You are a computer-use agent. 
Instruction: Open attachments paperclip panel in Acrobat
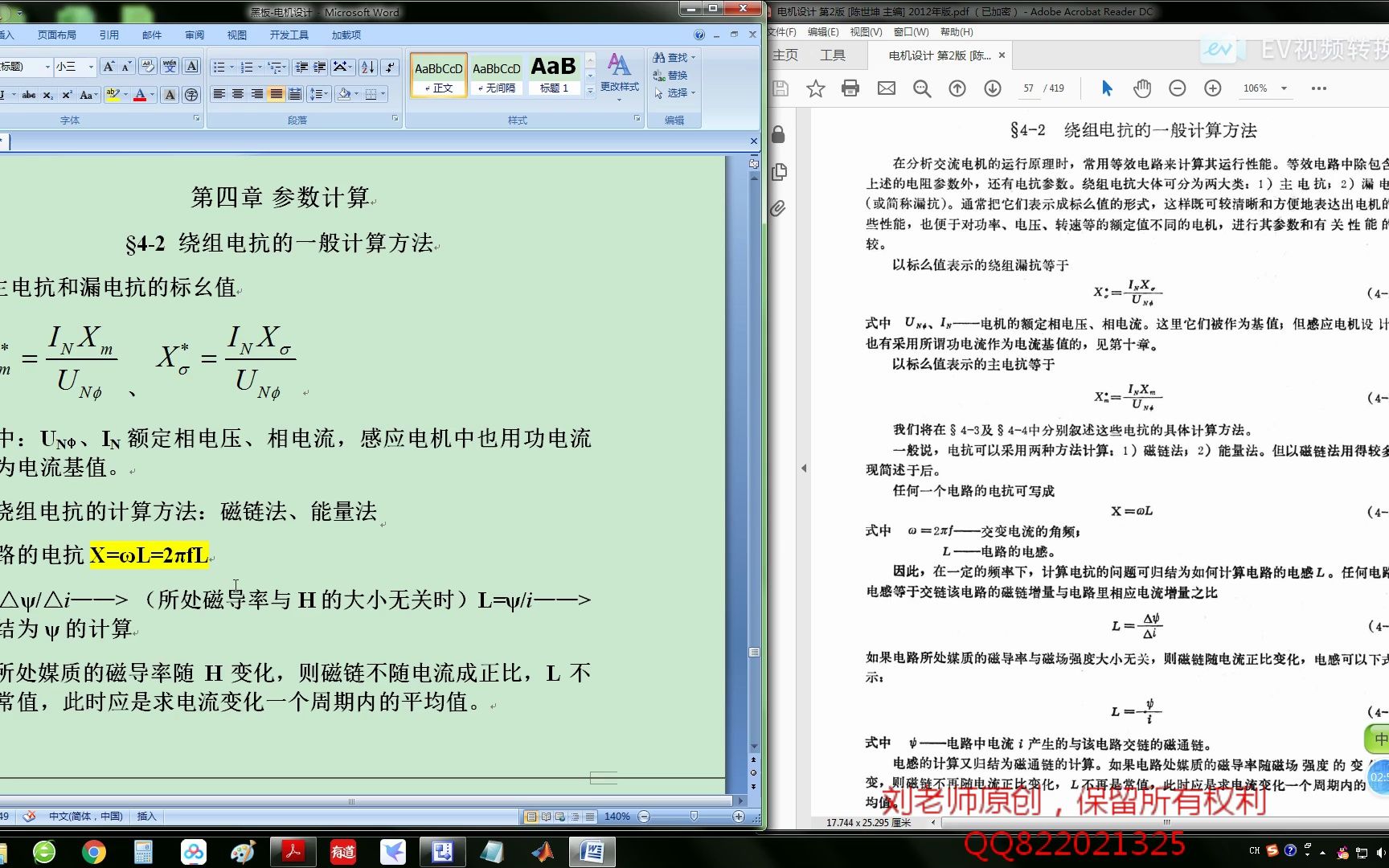[x=778, y=209]
